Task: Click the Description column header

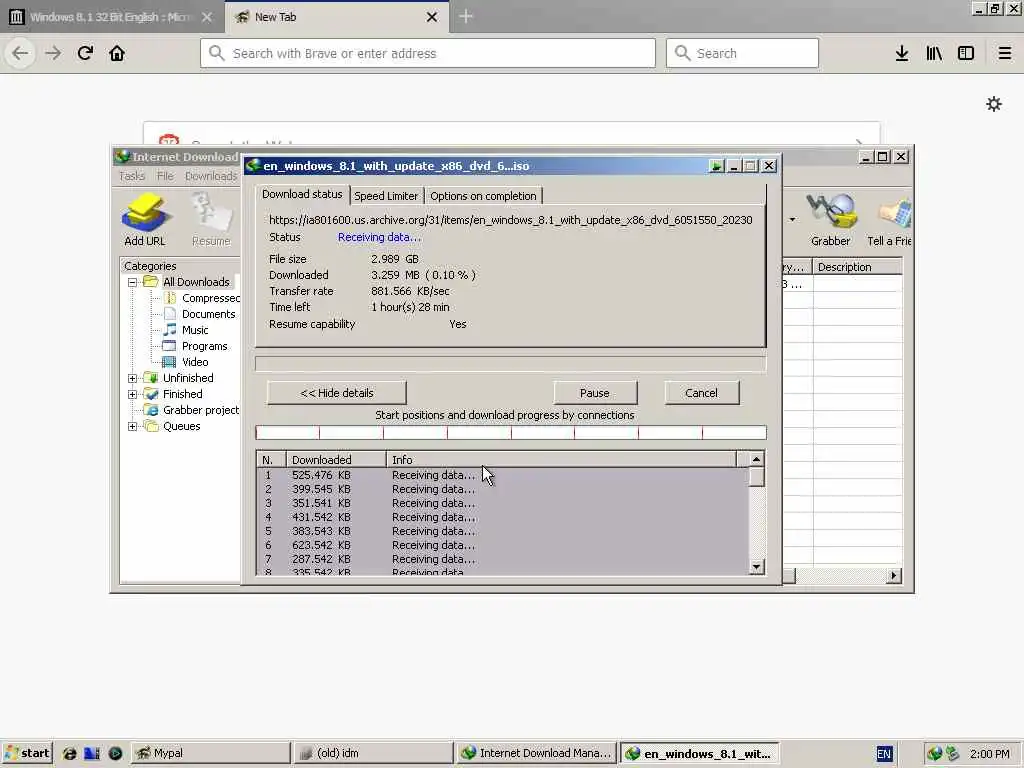Action: [x=857, y=267]
